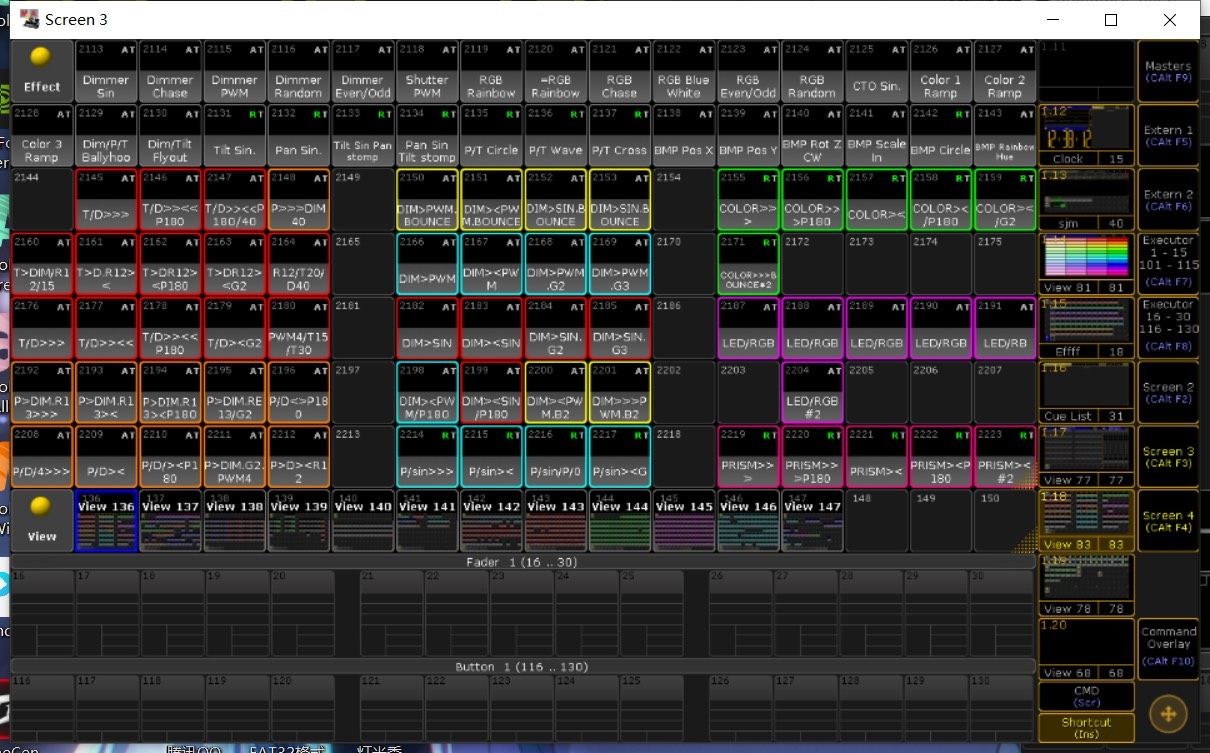Image resolution: width=1210 pixels, height=753 pixels.
Task: Click the yellow View pool ball icon
Action: coord(42,520)
